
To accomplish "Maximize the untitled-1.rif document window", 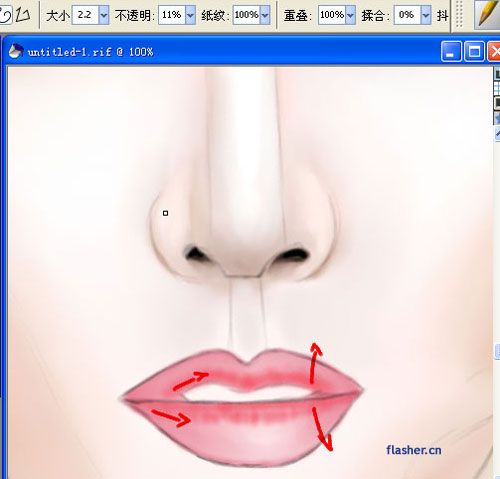I will click(x=474, y=52).
